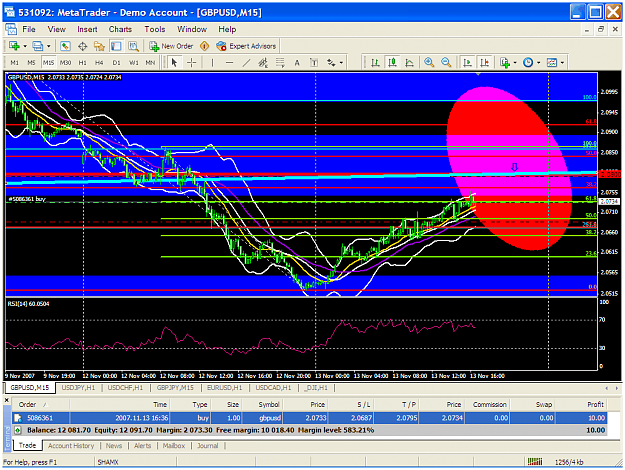Select the Vertical Line drawing tool
This screenshot has height=470, width=625.
[x=212, y=63]
